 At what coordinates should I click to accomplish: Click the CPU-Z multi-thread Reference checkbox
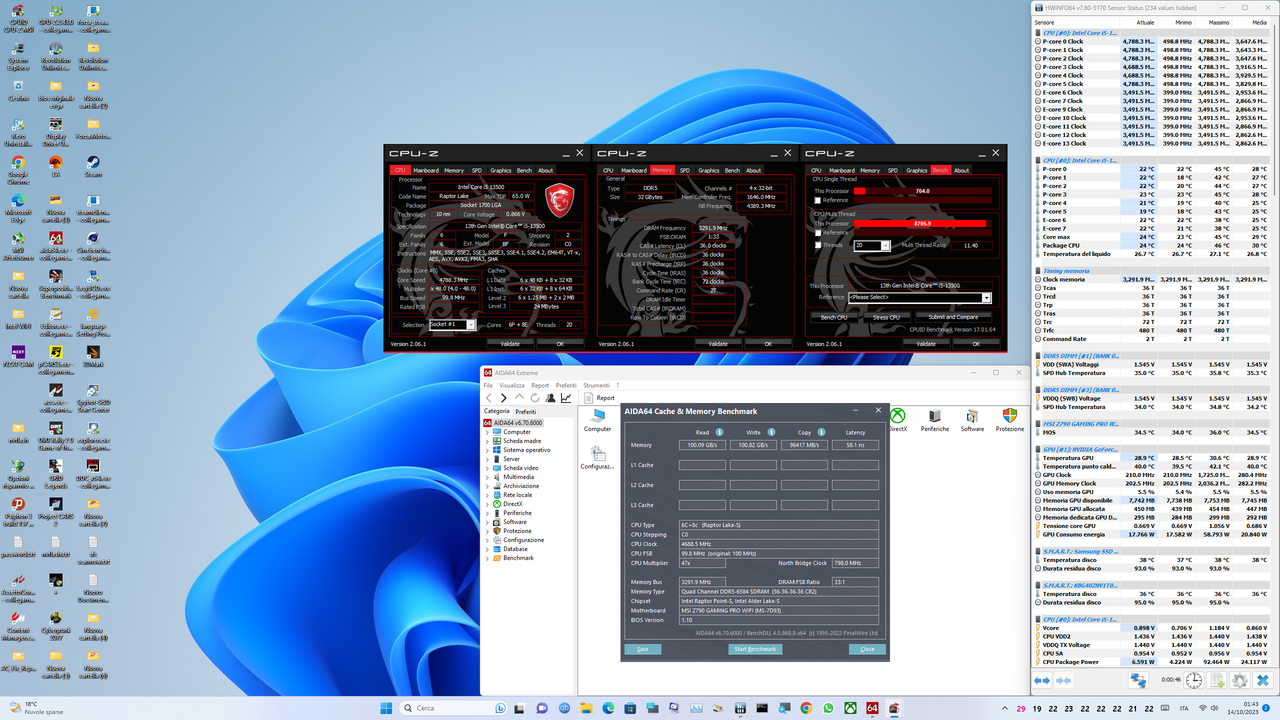[x=819, y=233]
